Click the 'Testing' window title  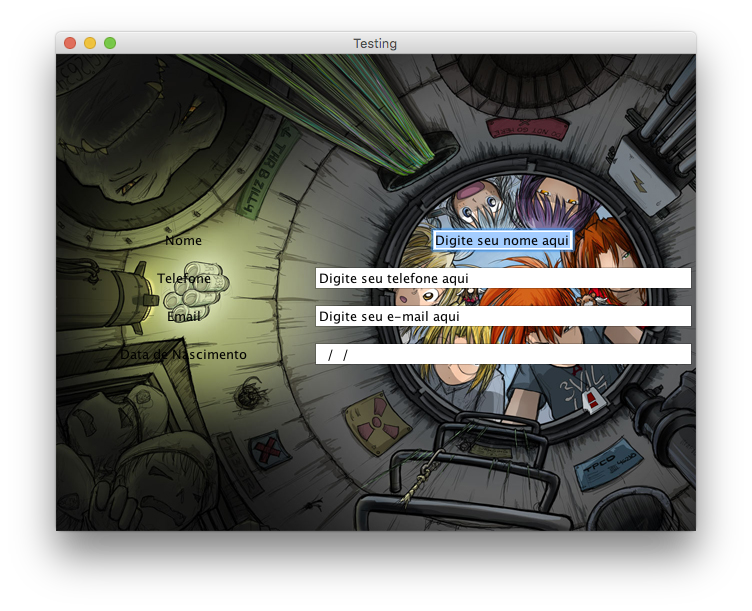click(375, 44)
